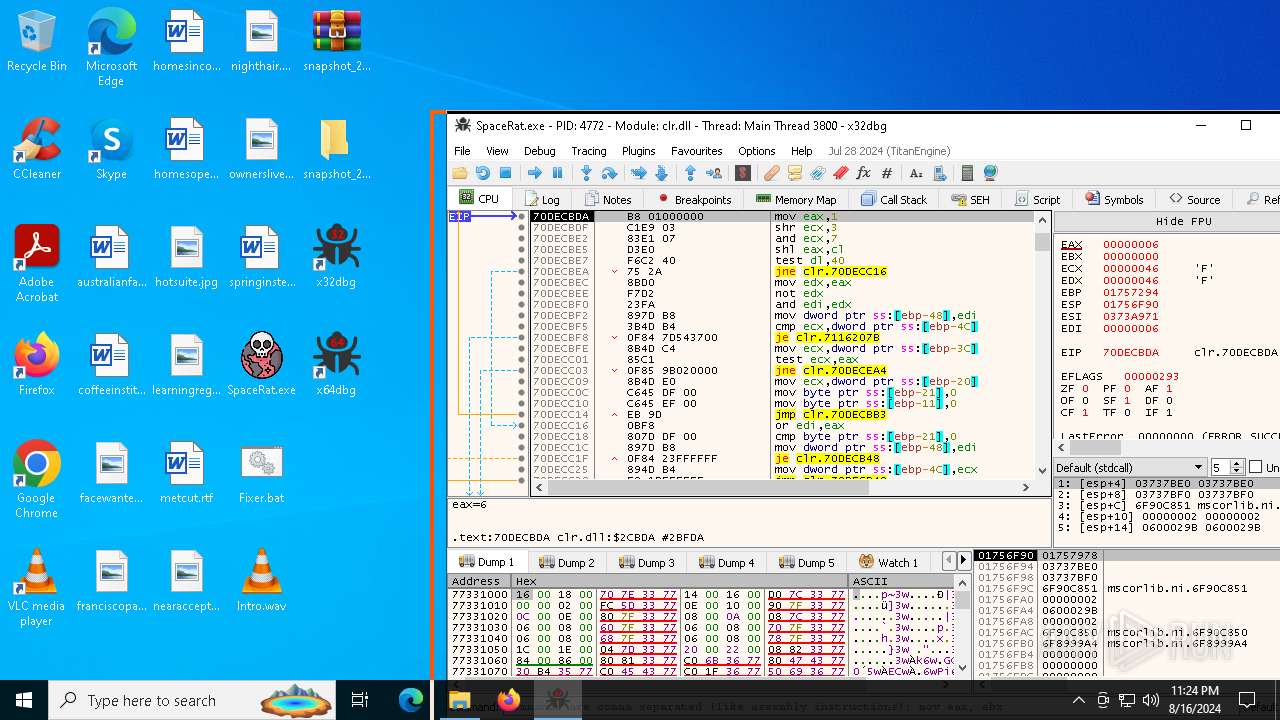Click registers pane scroll-left arrow
This screenshot has width=1280, height=720.
click(1062, 448)
